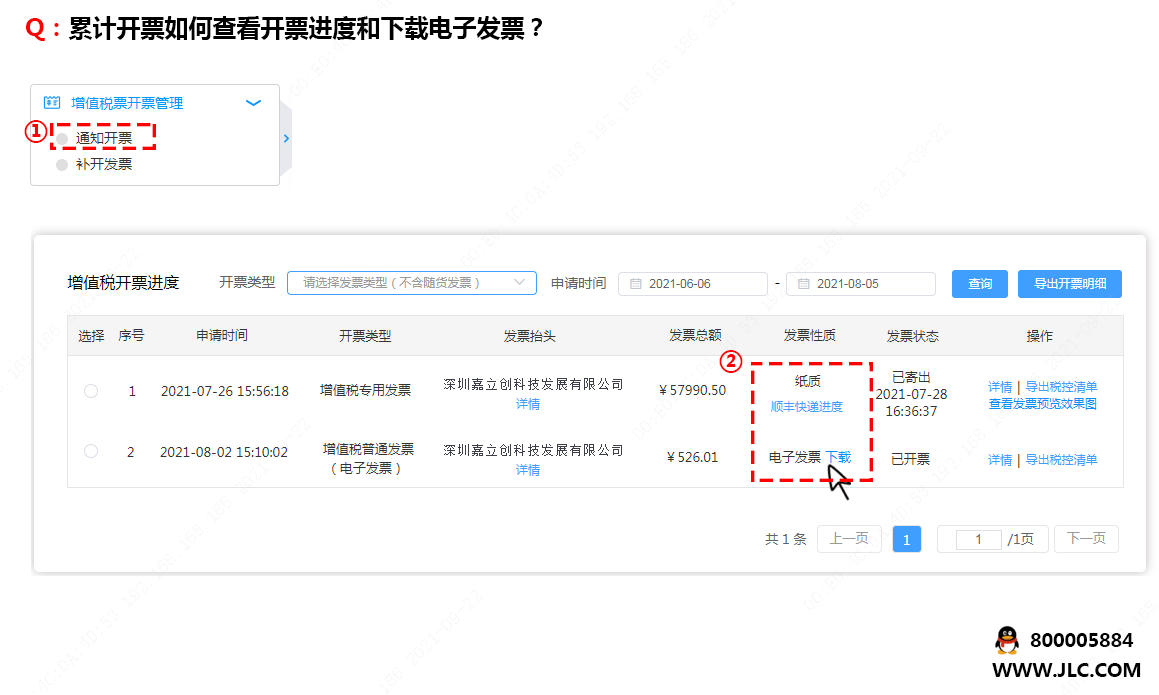Click 导出税控清单 for row 2
Viewport: 1159px width, 695px height.
[1060, 460]
